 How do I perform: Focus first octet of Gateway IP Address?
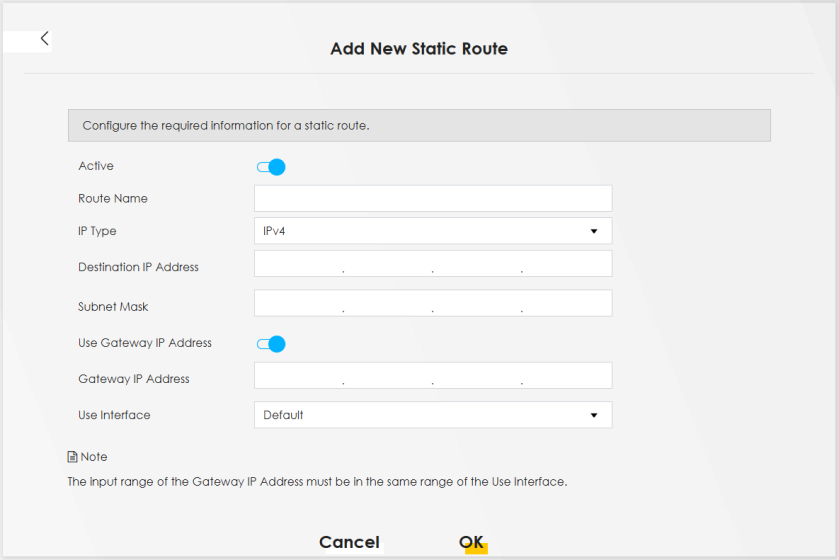pos(299,376)
